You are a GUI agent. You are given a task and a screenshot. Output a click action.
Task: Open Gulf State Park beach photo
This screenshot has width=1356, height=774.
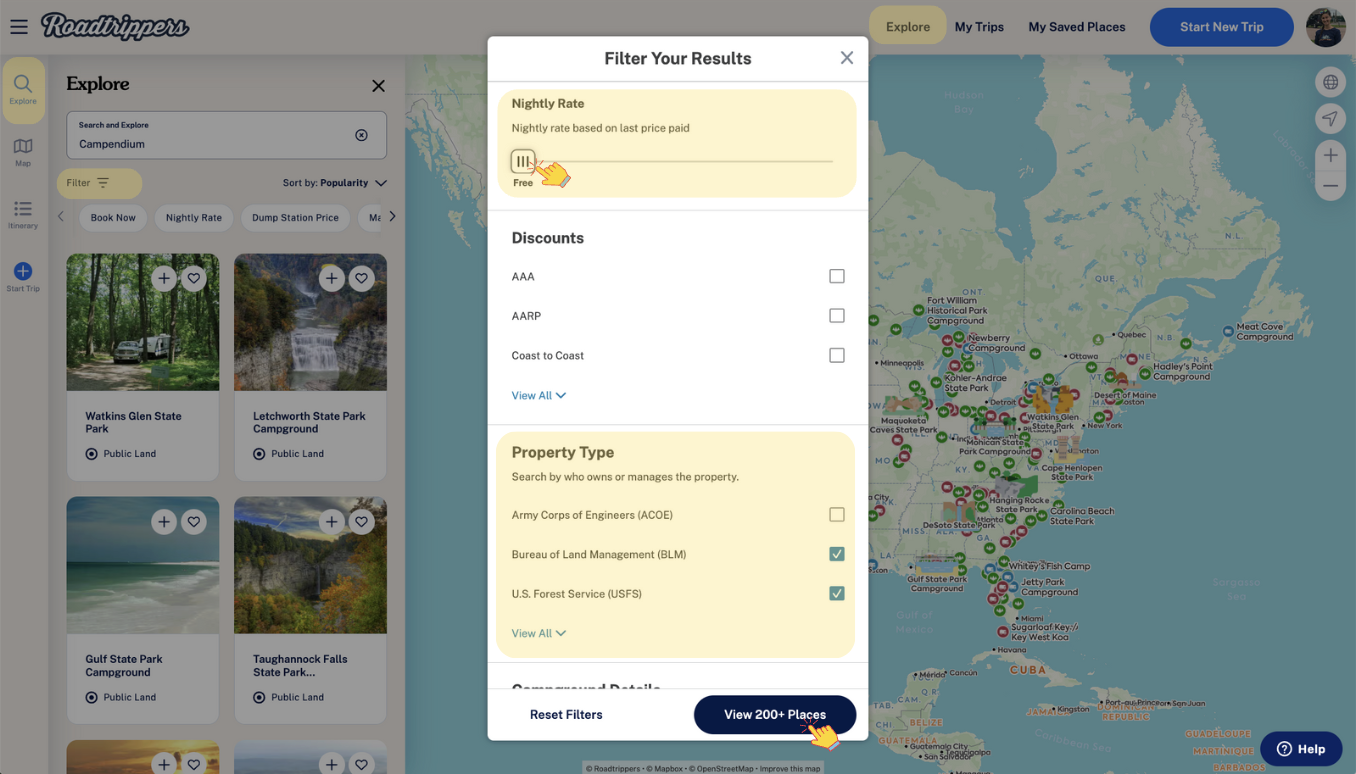[142, 566]
